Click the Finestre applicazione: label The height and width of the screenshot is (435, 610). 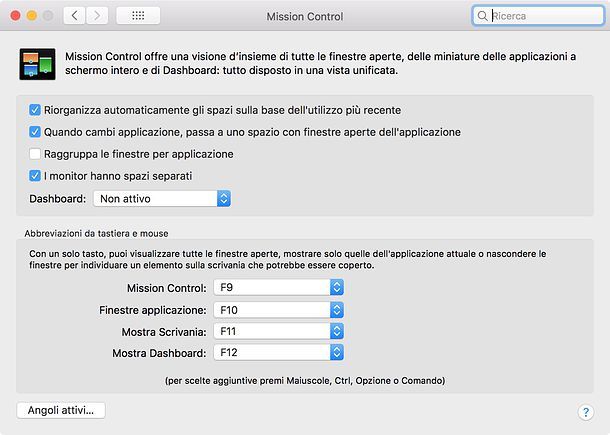(152, 310)
